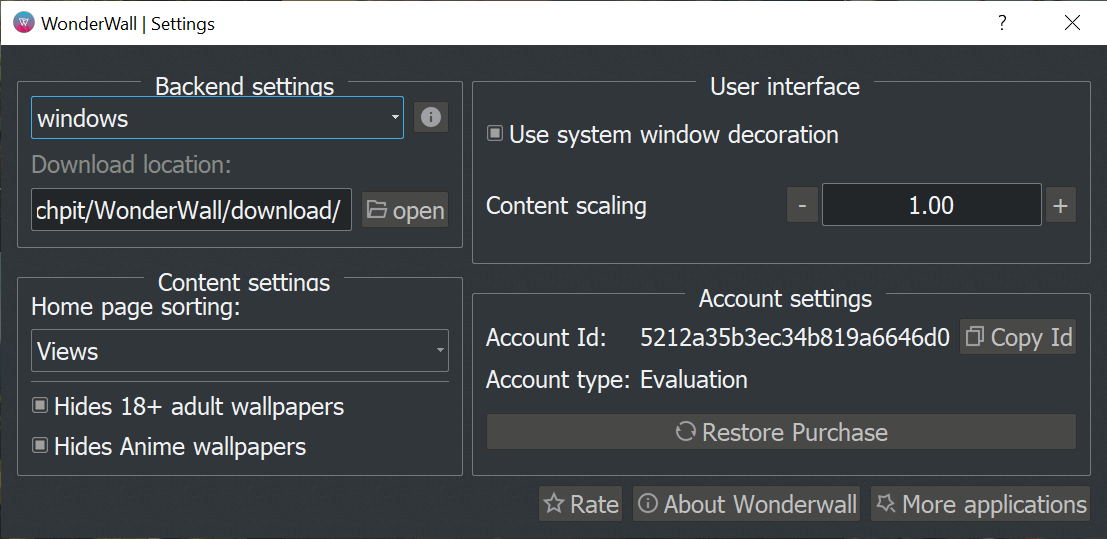Click Restore Purchase button
The image size is (1107, 539).
(x=781, y=432)
